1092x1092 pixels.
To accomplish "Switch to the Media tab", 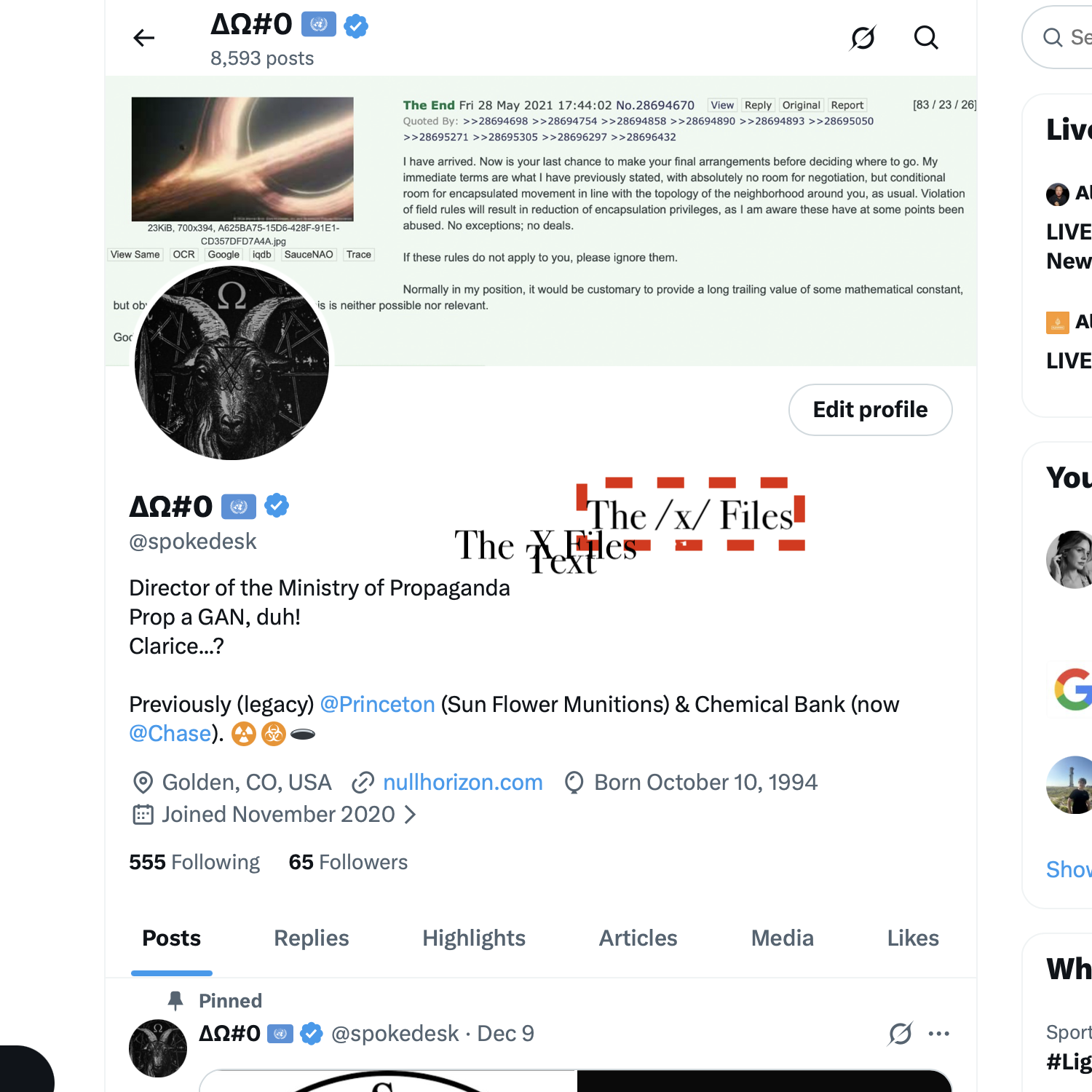I will tap(783, 938).
